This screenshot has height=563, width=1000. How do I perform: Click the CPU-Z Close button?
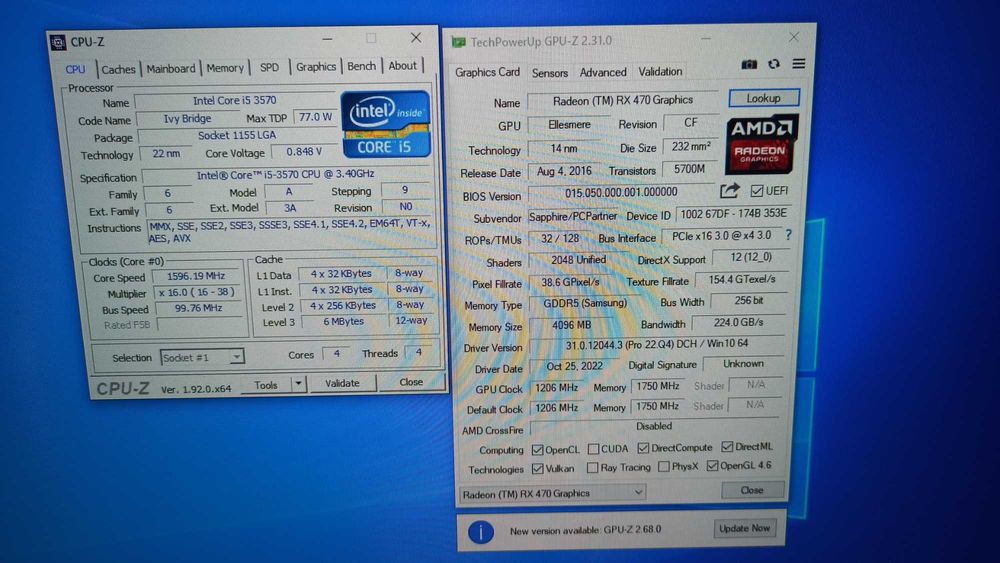tap(411, 382)
